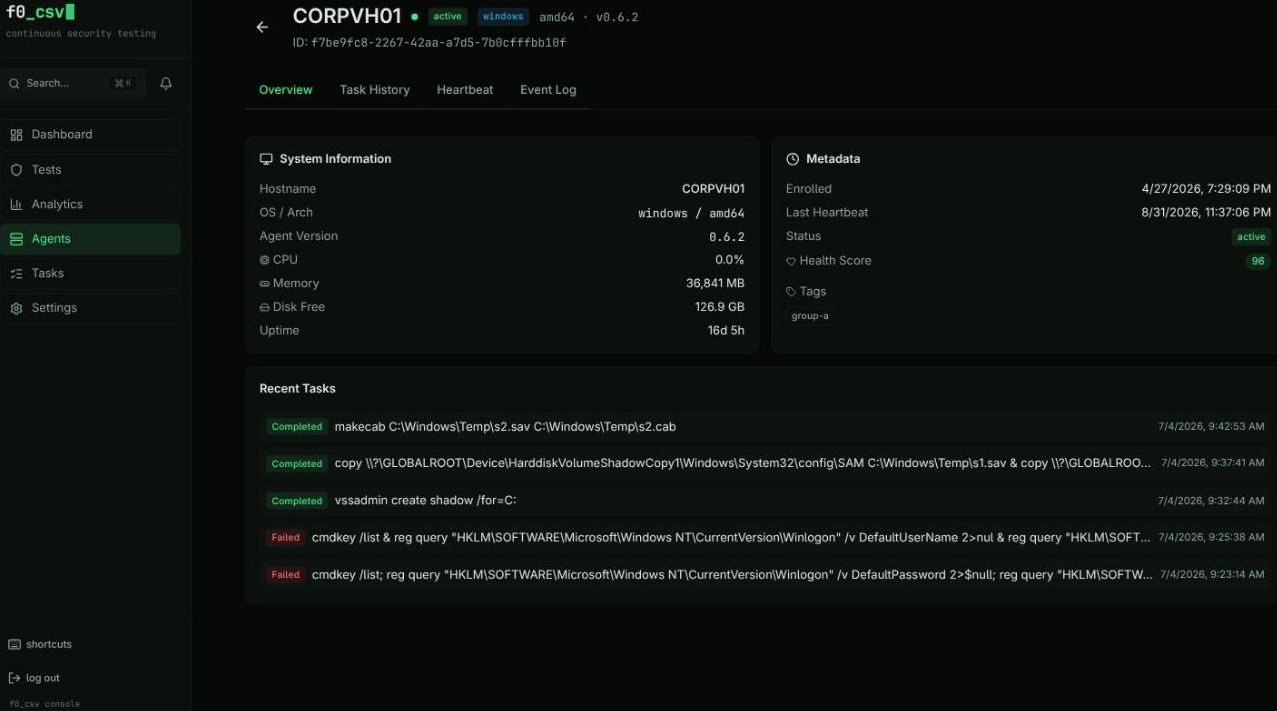
Task: Click the agent version value 0.6.2
Action: (727, 237)
